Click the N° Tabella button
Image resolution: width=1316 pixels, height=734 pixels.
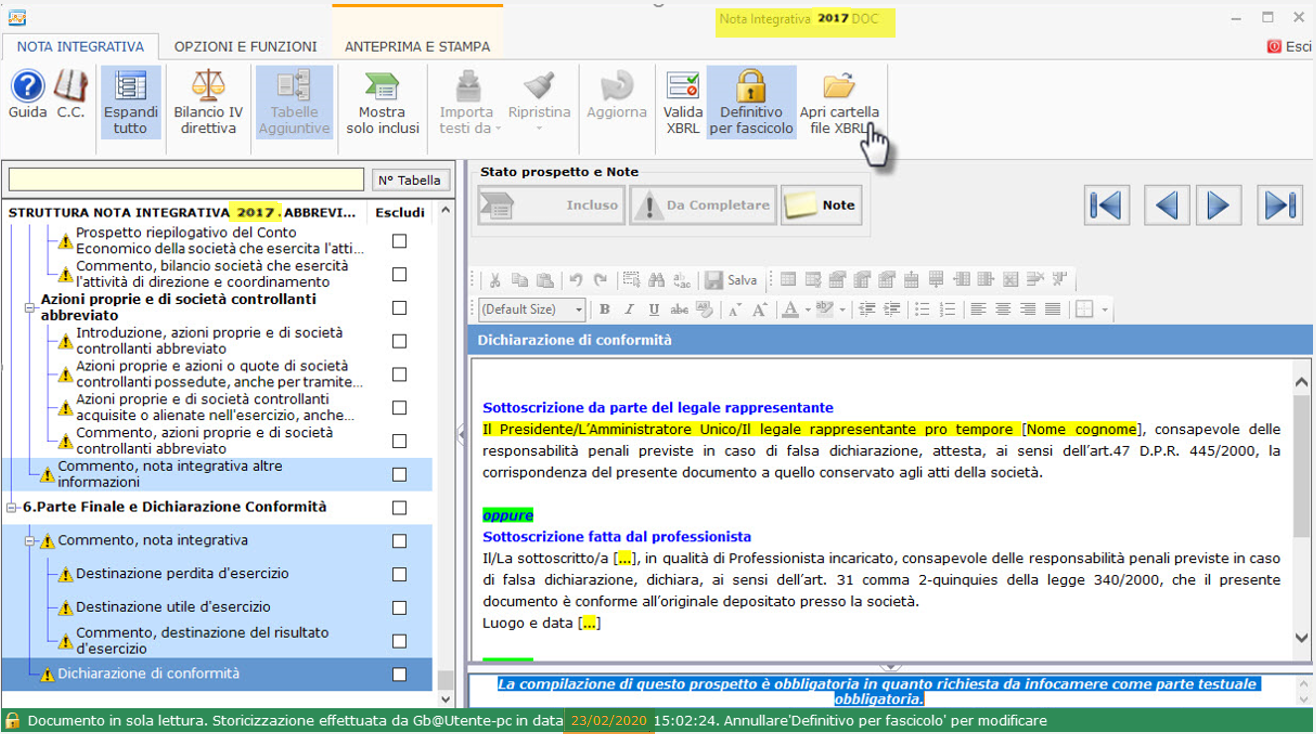pyautogui.click(x=410, y=180)
